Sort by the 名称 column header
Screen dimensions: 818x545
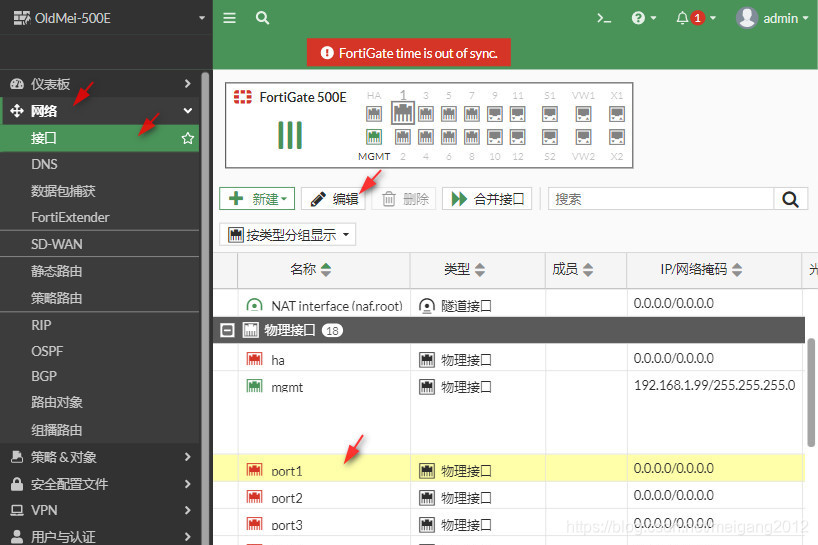(x=324, y=270)
